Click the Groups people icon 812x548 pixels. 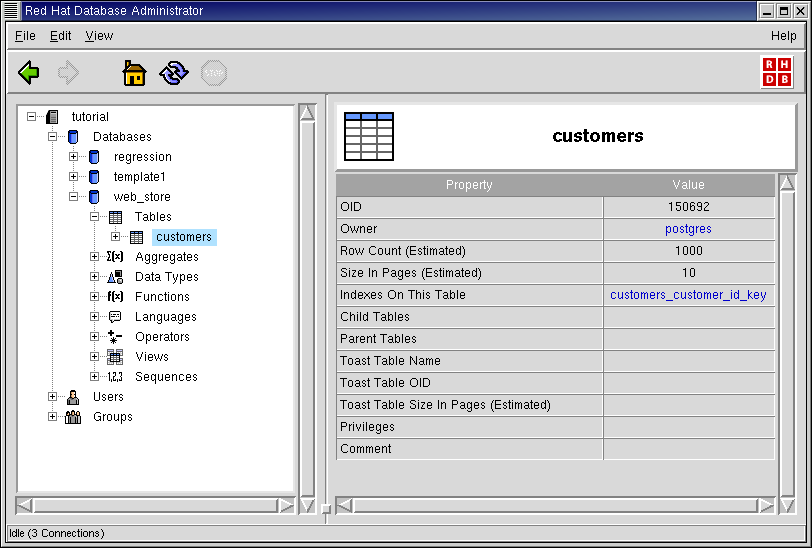point(73,417)
